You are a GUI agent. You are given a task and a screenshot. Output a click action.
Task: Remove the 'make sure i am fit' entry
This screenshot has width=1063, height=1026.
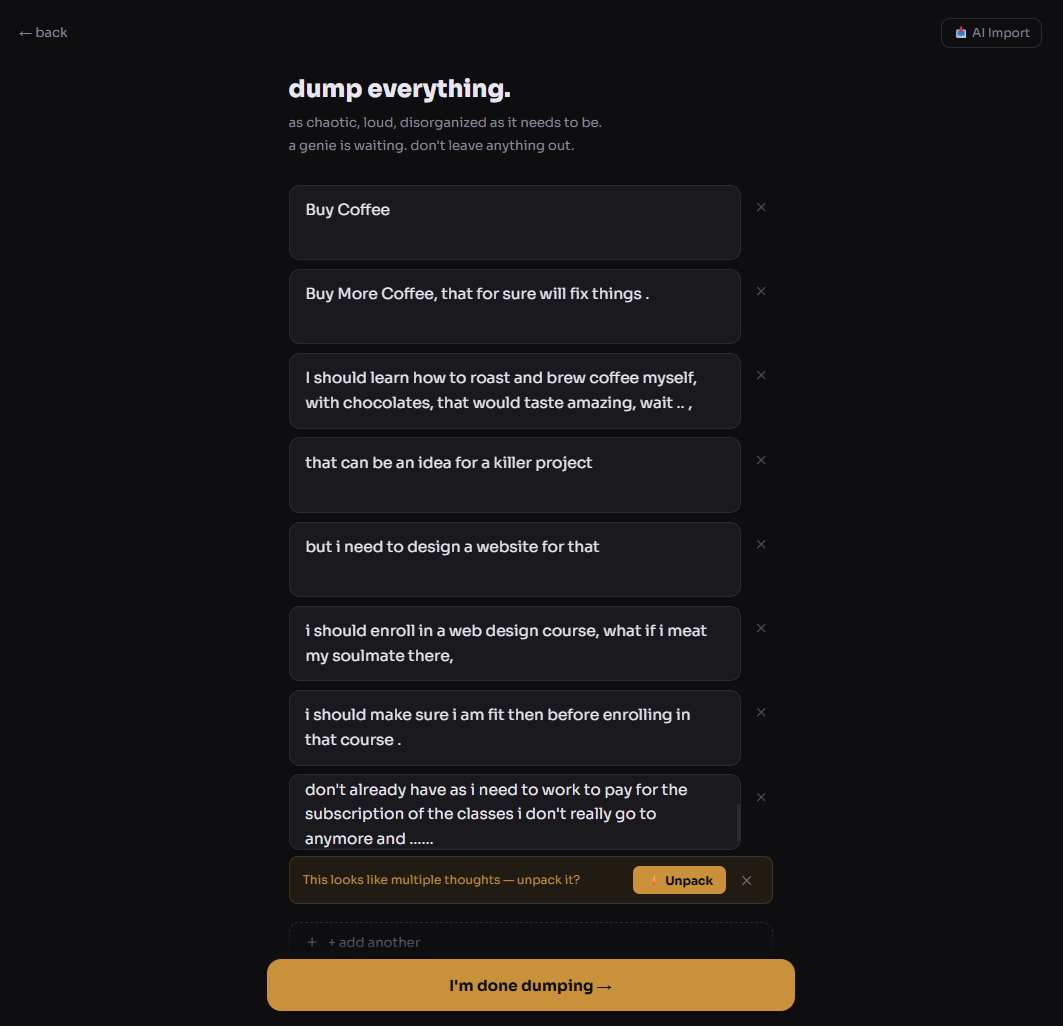[x=761, y=712]
